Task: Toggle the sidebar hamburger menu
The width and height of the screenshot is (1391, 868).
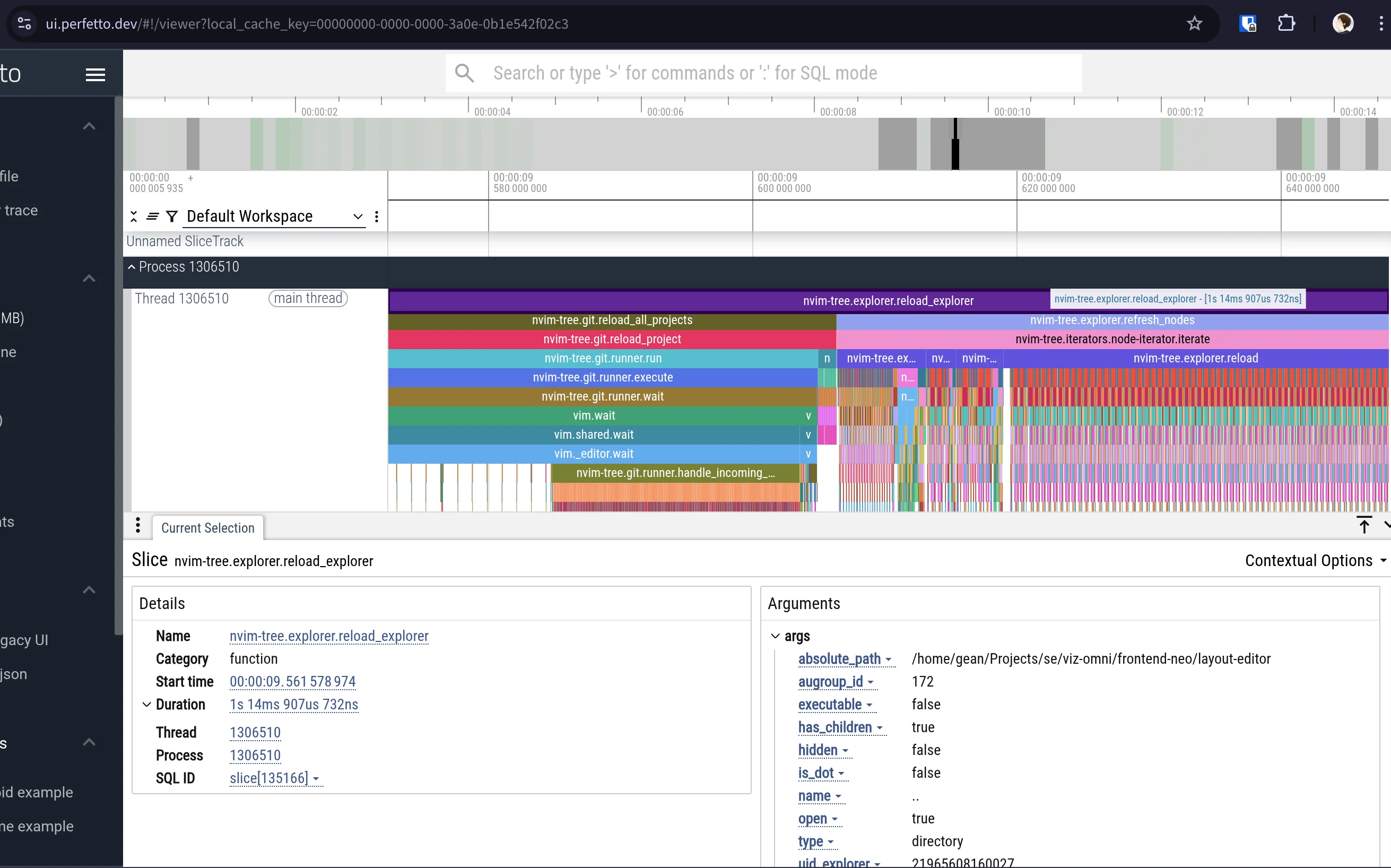Action: click(95, 75)
